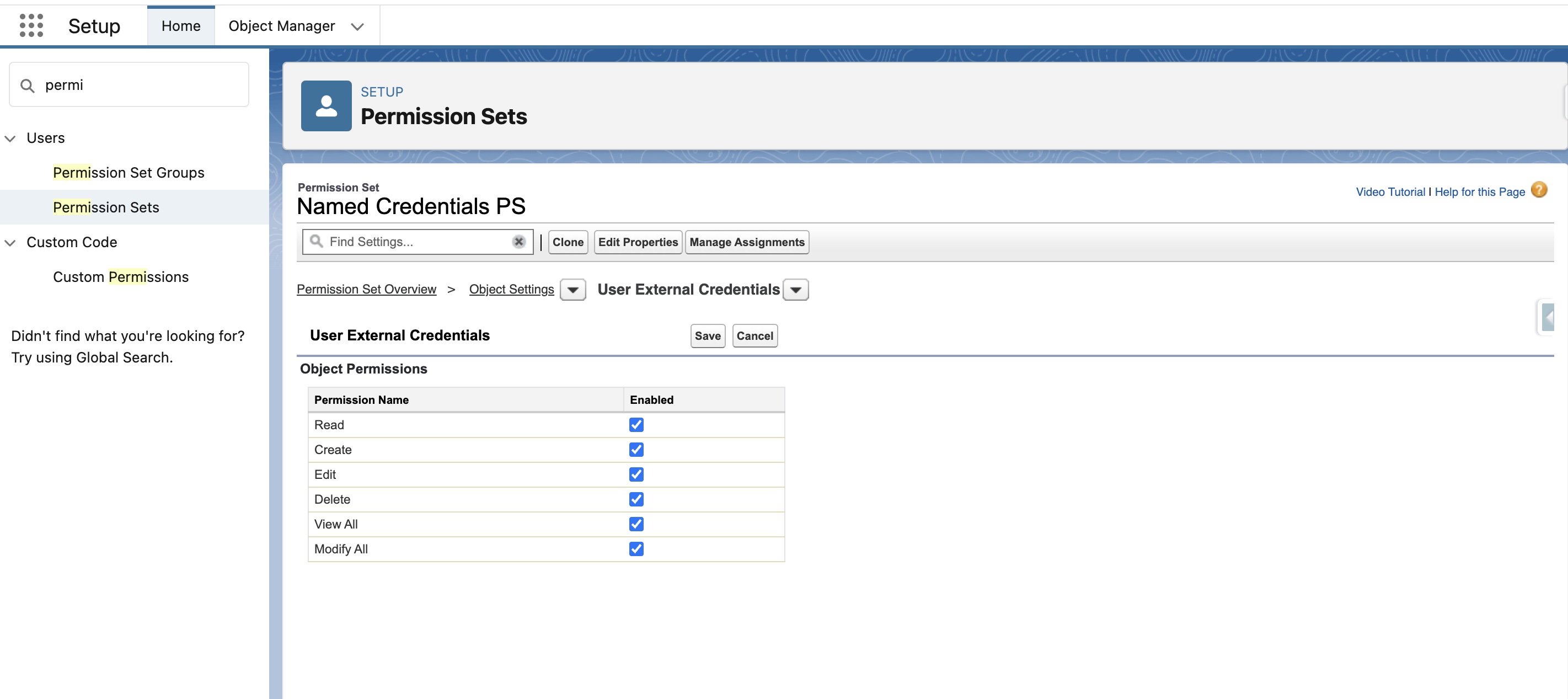Click the 'Named Credentials PS' title
Viewport: 1568px width, 699px height.
[411, 206]
